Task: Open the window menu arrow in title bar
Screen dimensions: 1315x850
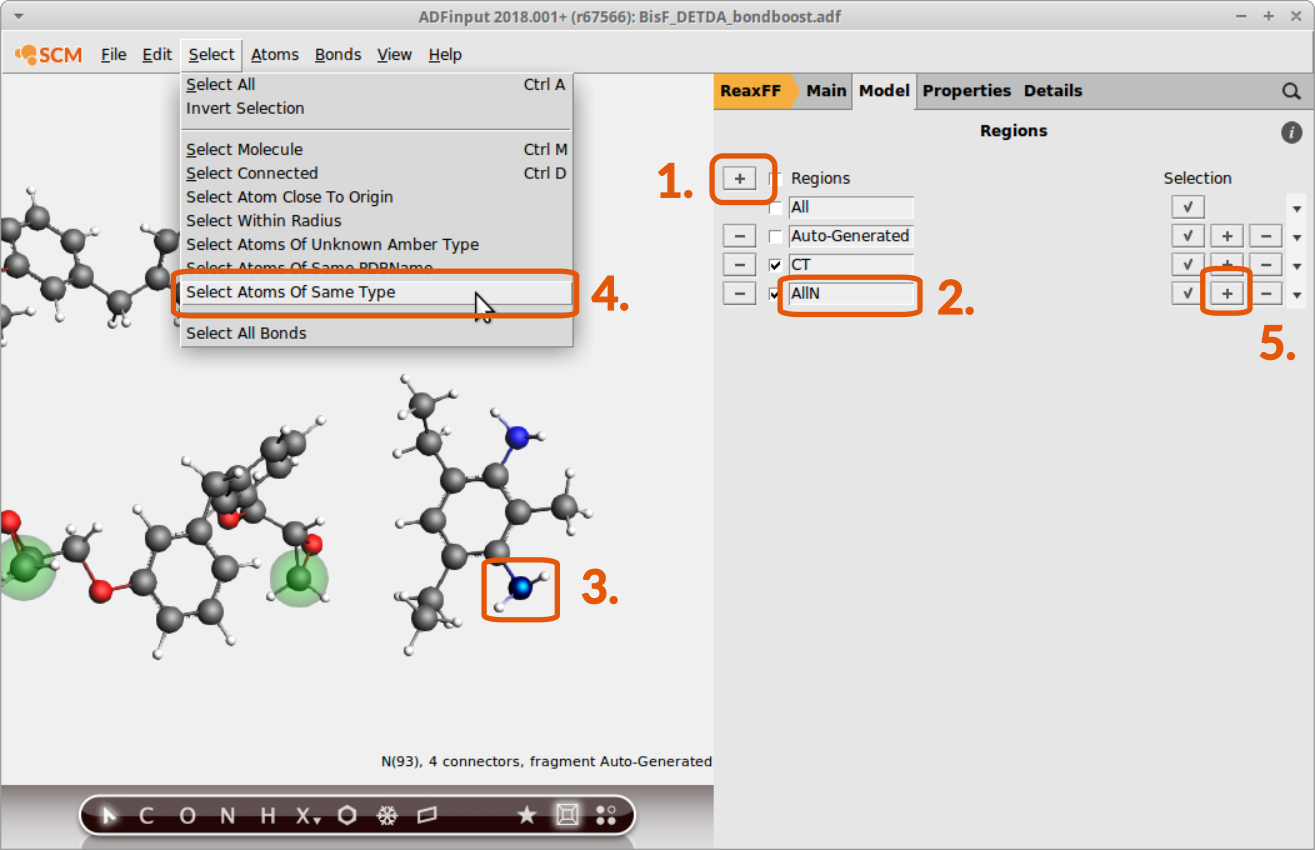Action: pos(19,17)
